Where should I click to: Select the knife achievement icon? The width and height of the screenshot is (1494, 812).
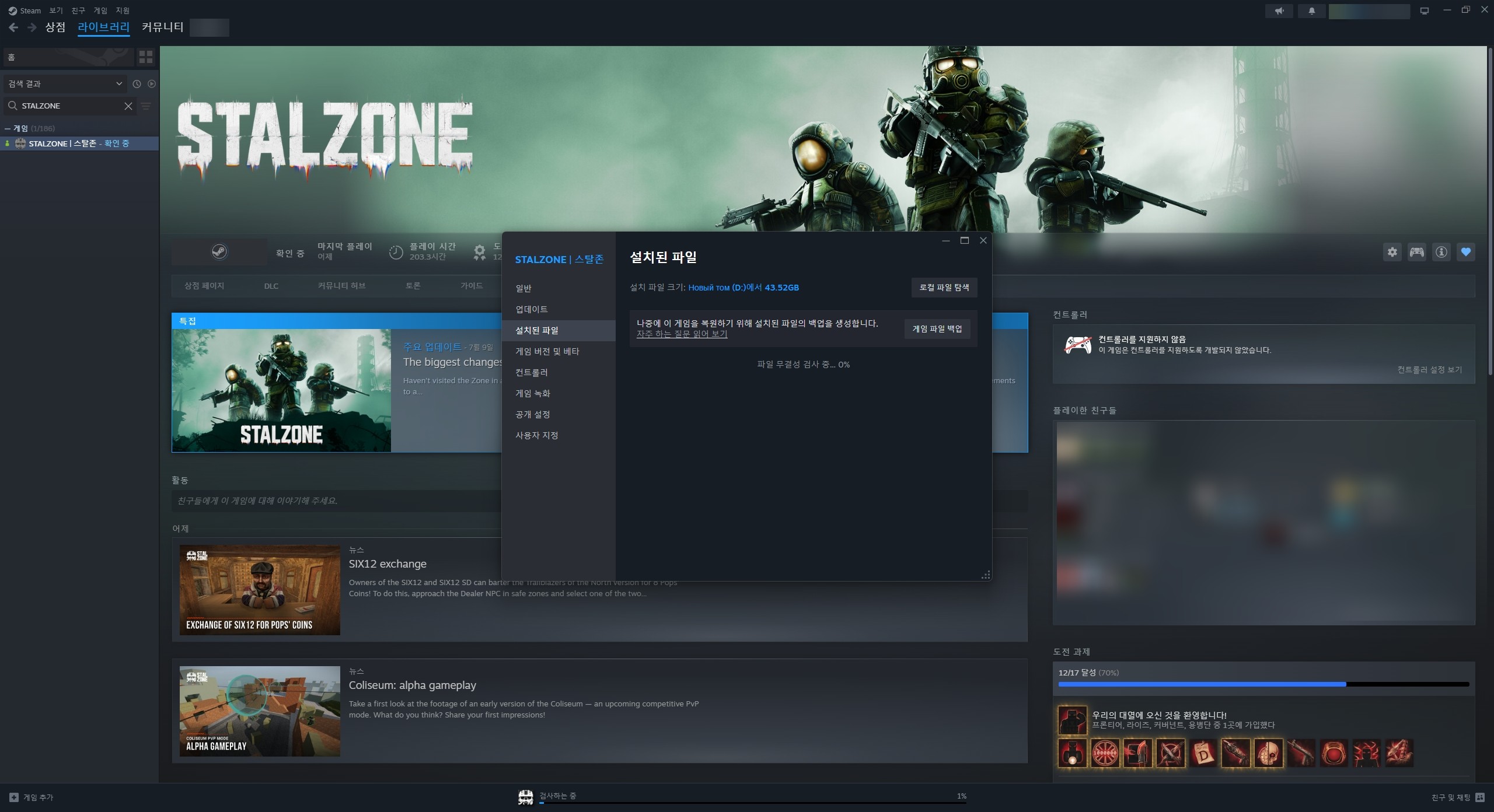tap(1138, 753)
